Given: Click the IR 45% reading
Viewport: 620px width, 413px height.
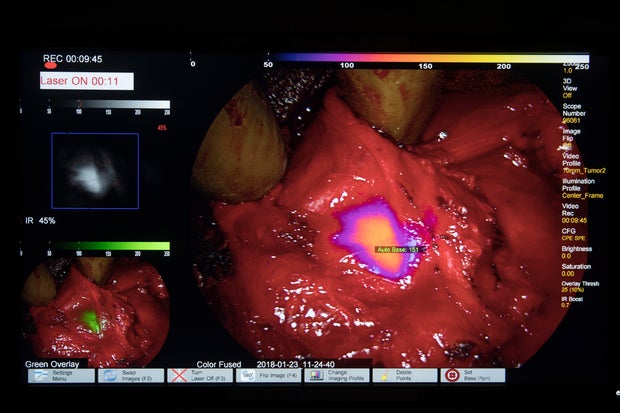Looking at the screenshot, I should (40, 221).
